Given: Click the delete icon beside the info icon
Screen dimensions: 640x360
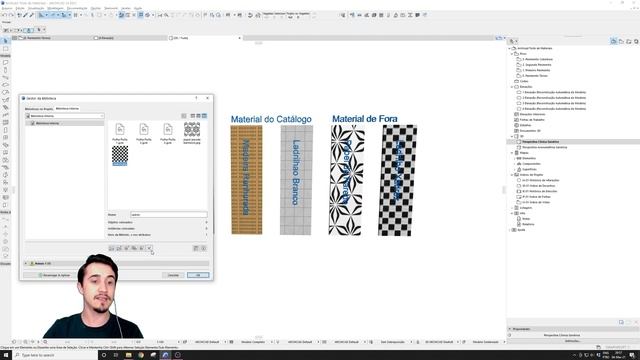Looking at the screenshot, I should pyautogui.click(x=196, y=248).
